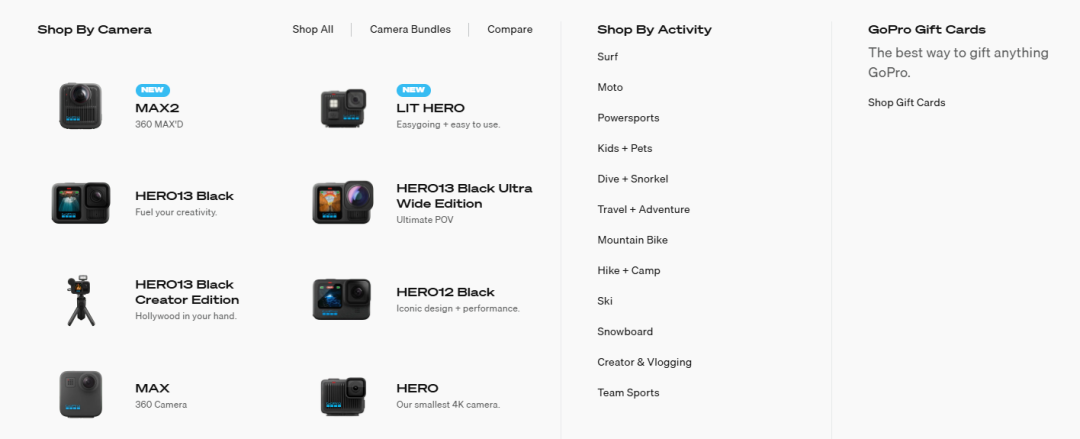Click the Shop Gift Cards link
Image resolution: width=1080 pixels, height=439 pixels.
906,103
